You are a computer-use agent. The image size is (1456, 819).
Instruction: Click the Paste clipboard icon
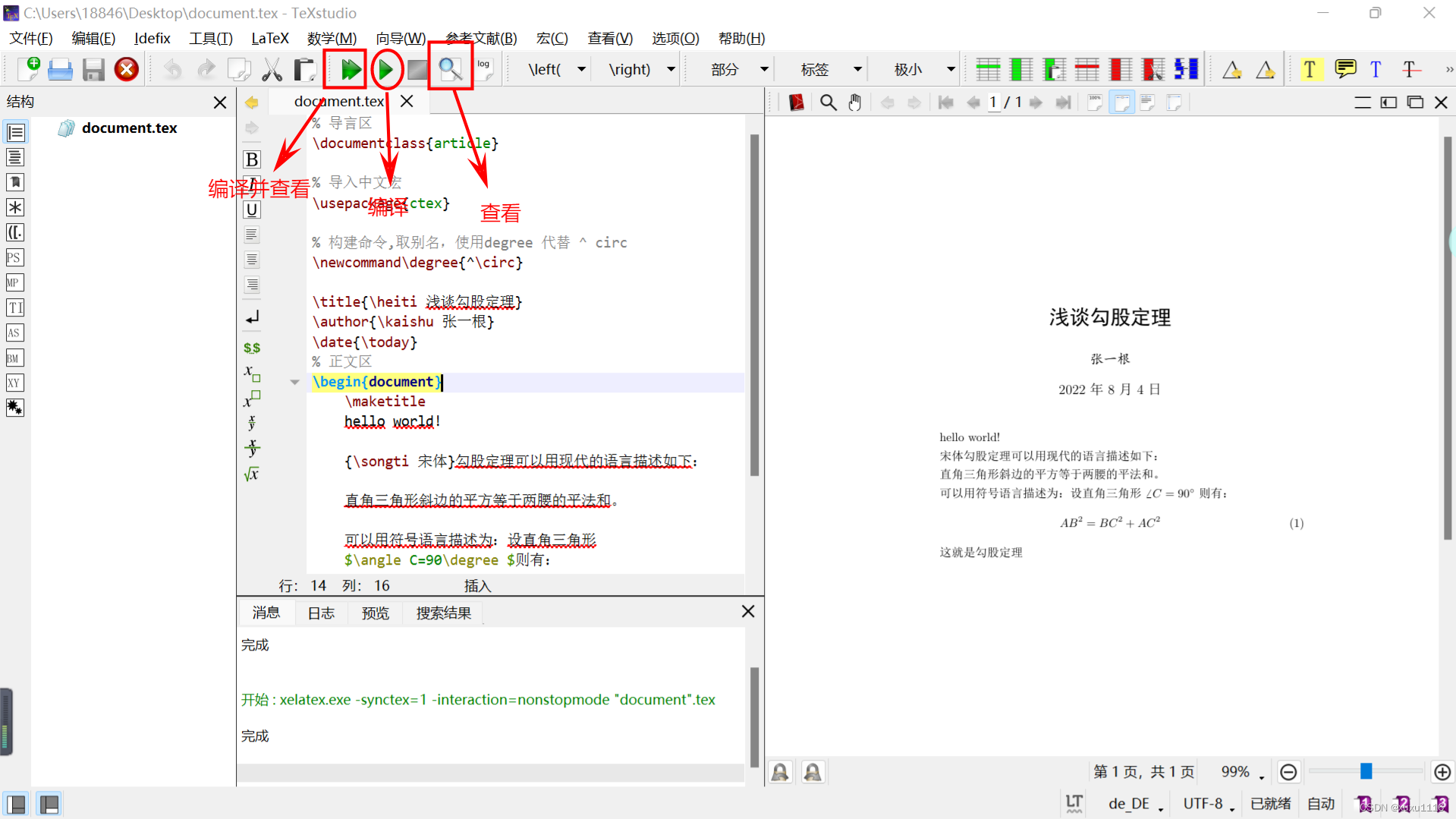click(x=305, y=70)
